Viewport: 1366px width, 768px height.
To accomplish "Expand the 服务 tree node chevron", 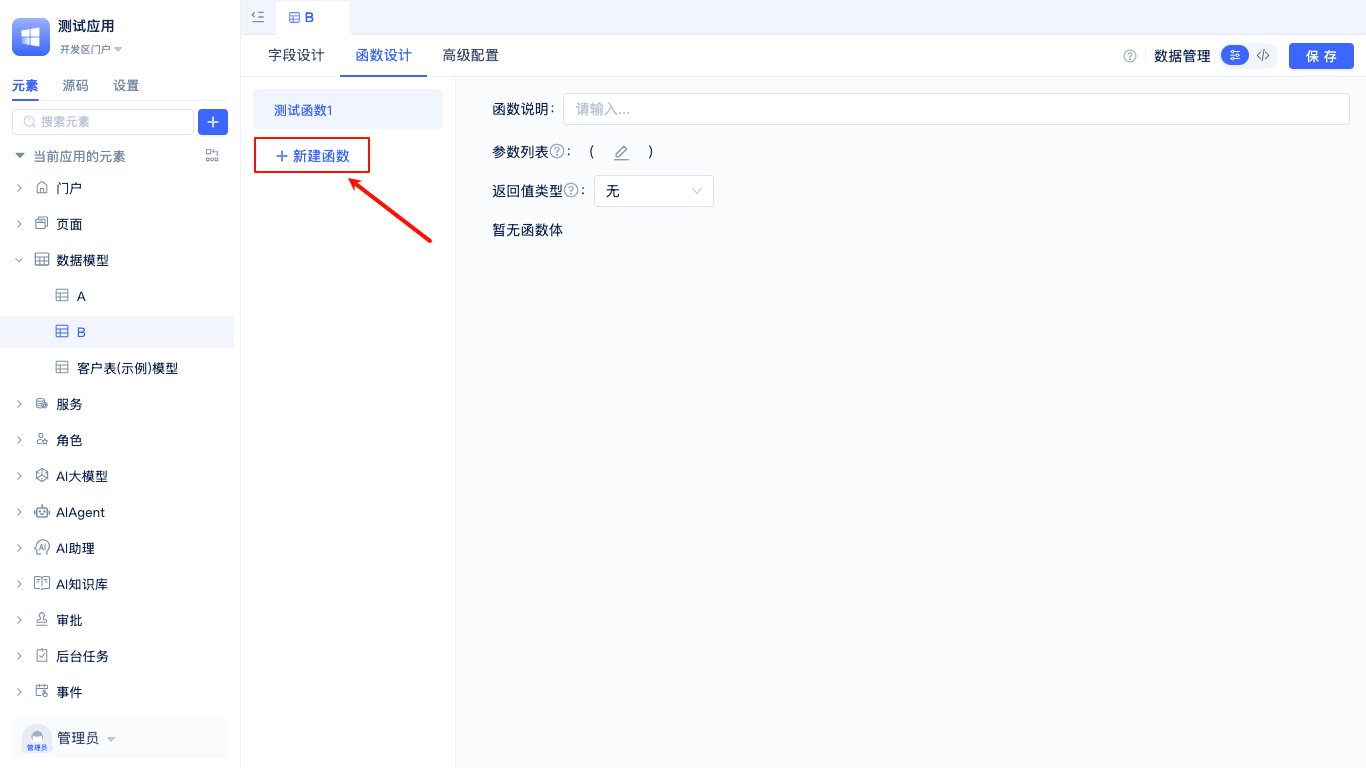I will [x=19, y=404].
